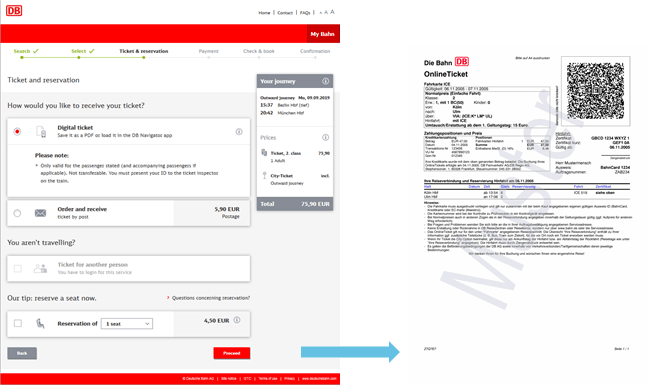Select smallest font size A
Viewport: 647px width, 385px height.
point(321,13)
